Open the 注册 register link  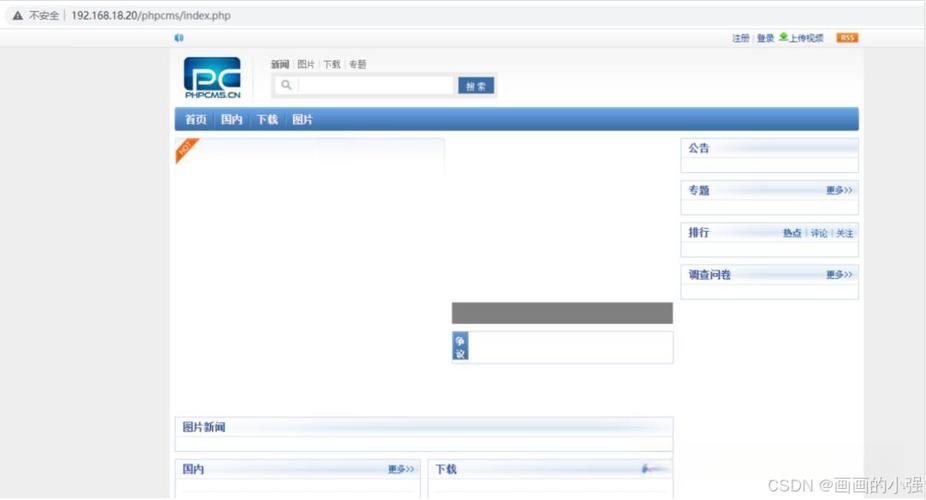tap(741, 38)
